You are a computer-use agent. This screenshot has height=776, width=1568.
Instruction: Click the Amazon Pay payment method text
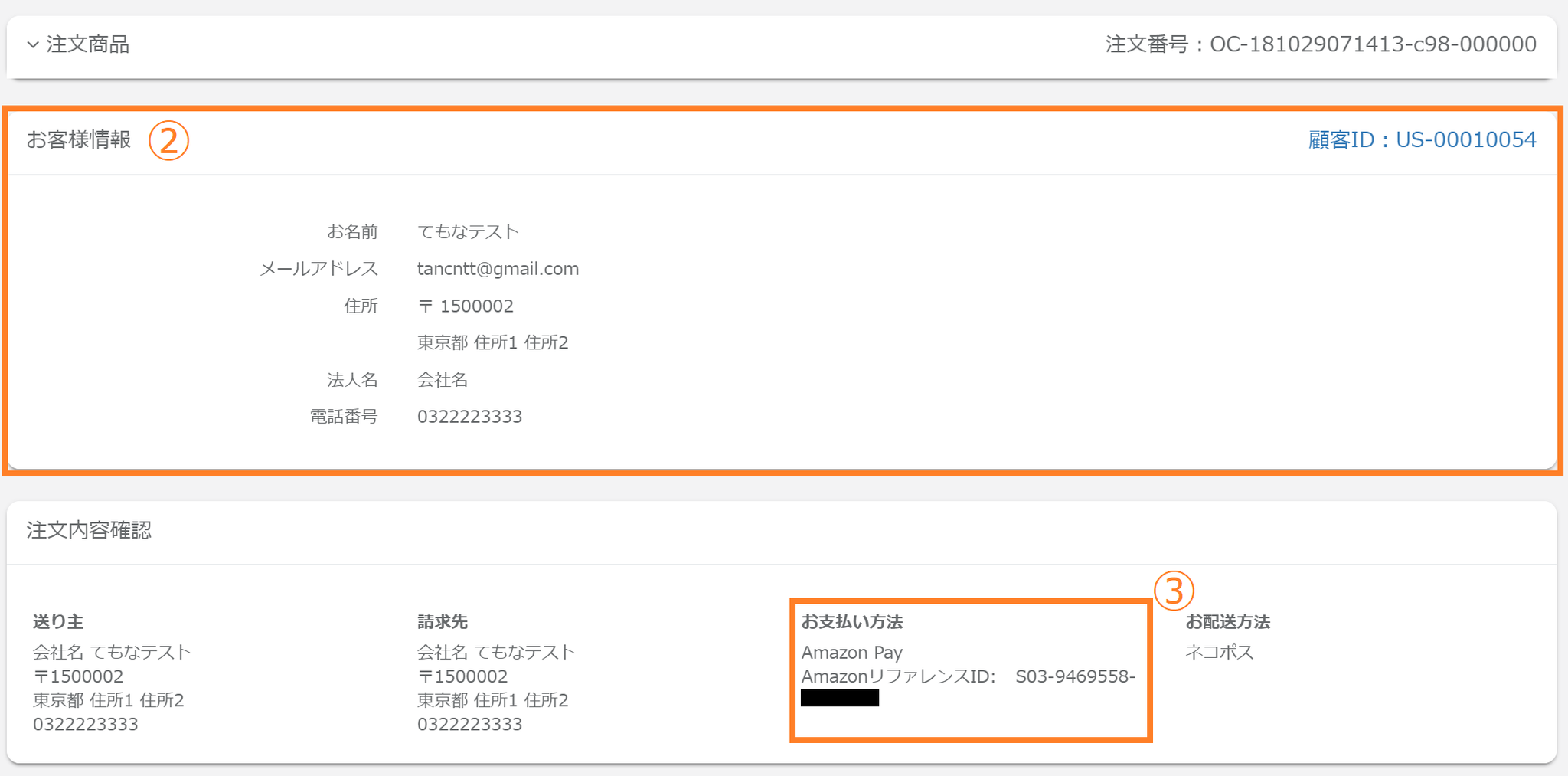[x=852, y=653]
